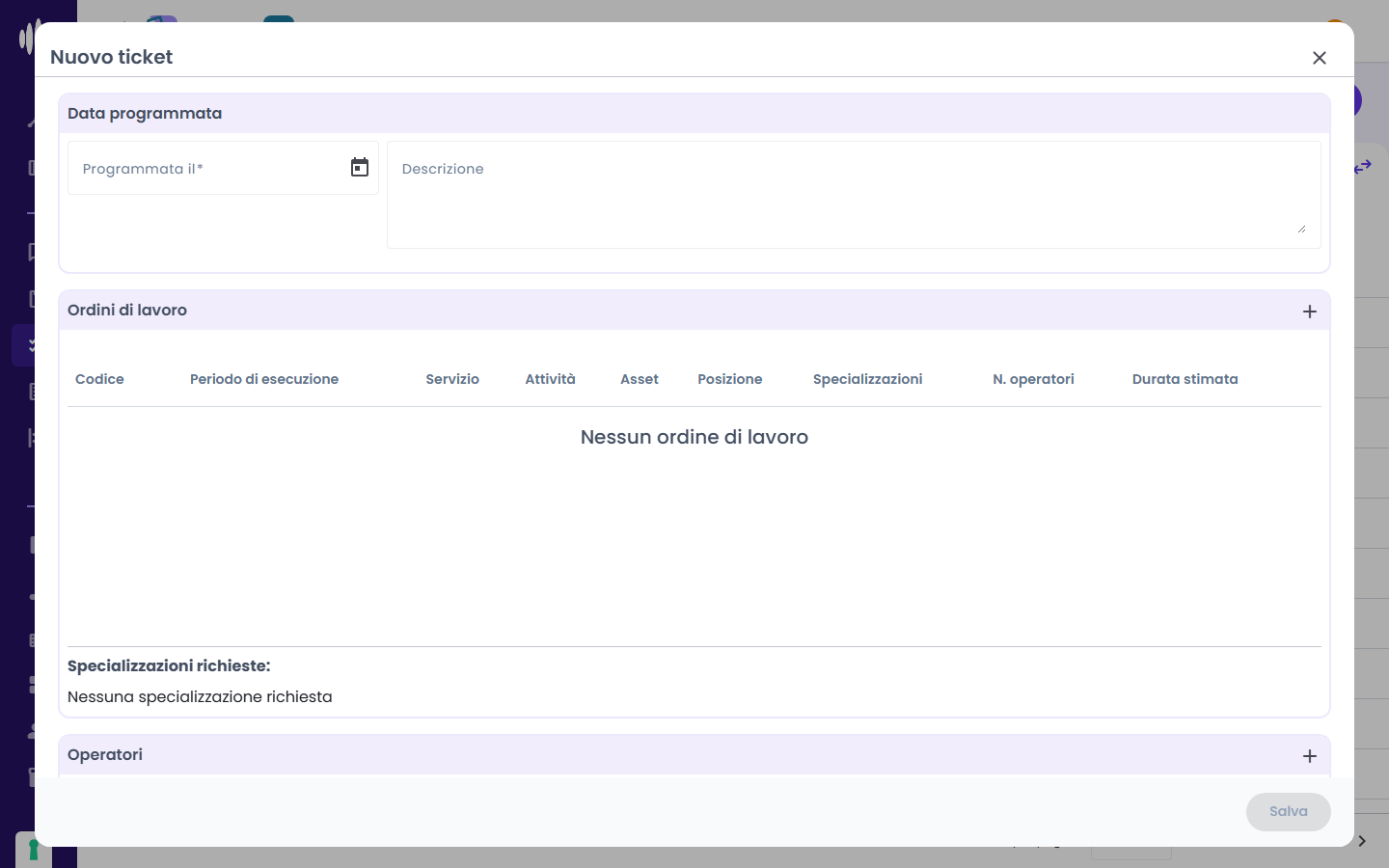Click the Nessun ordine di lavoro message
Screen dimensions: 1389x868
[694, 437]
